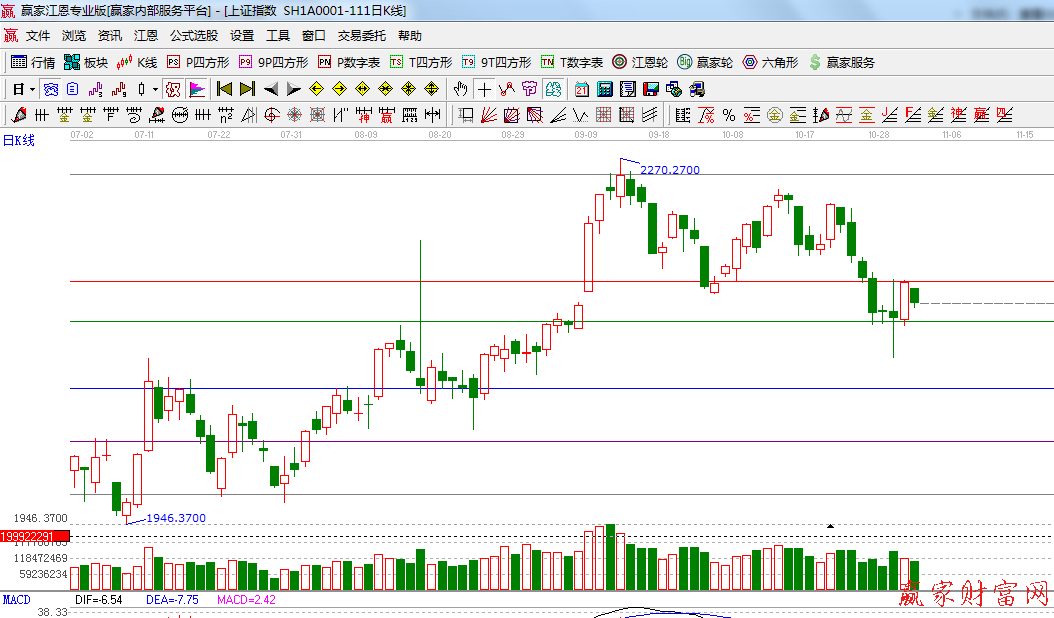1054x618 pixels.
Task: Click the percent sign tool icon
Action: [729, 115]
